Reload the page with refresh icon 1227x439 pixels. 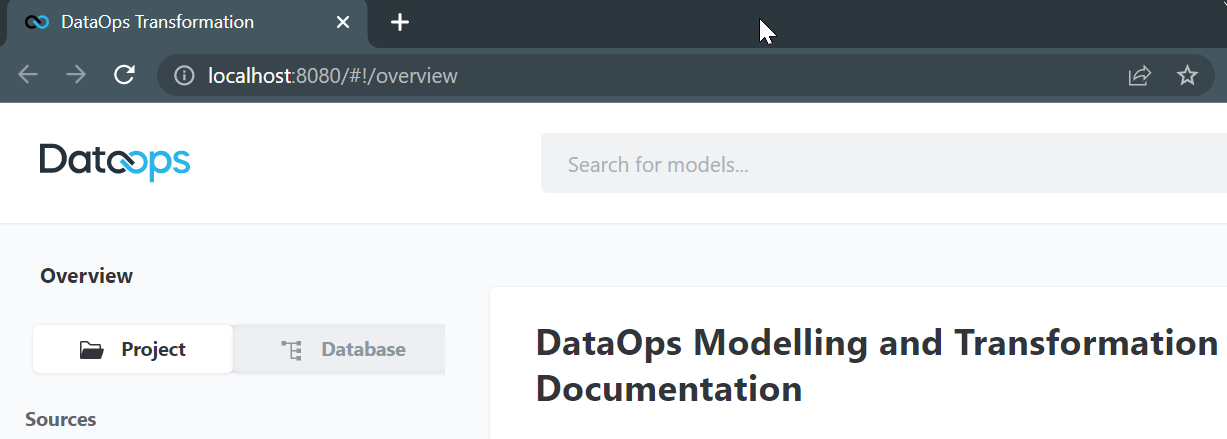click(x=124, y=75)
